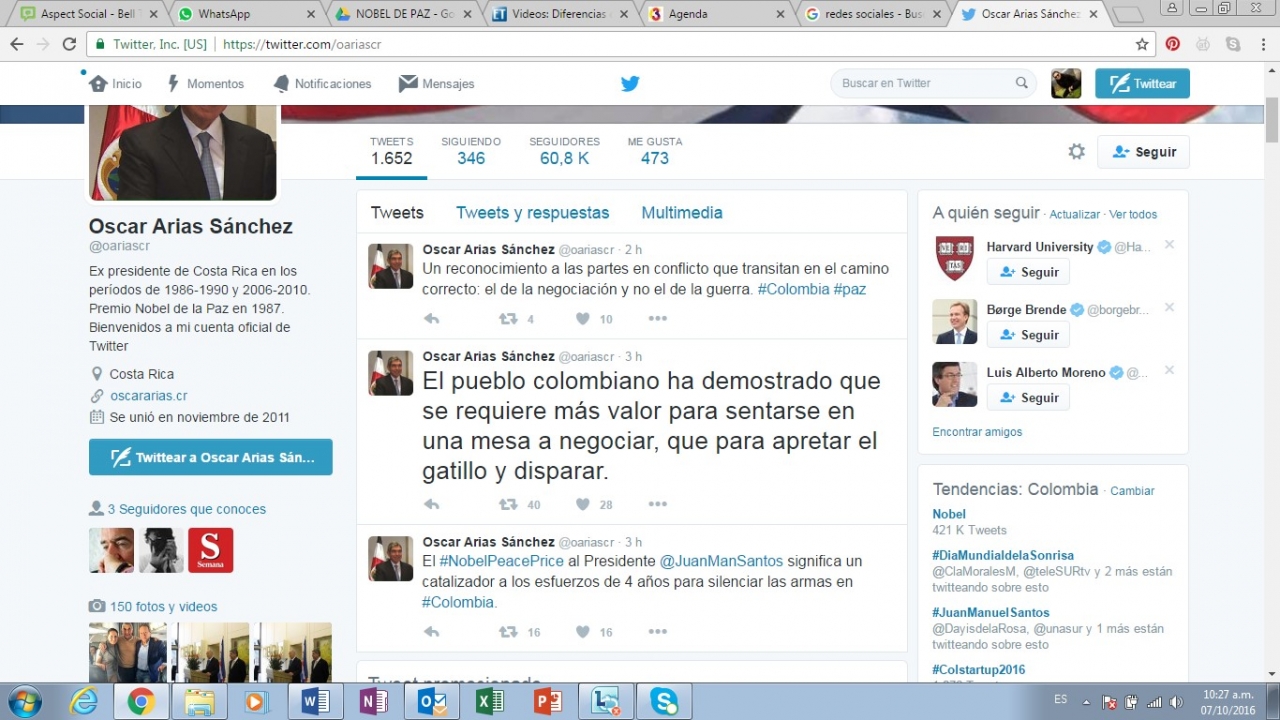This screenshot has width=1280, height=720.
Task: Click Cambiar next to Tendencias: Colombia
Action: coord(1132,491)
